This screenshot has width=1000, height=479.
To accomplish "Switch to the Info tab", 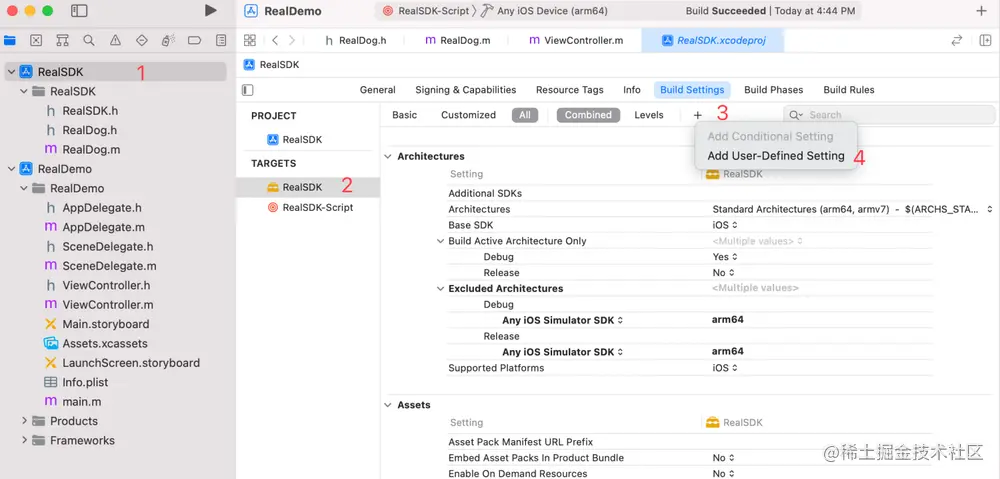I will (x=632, y=90).
